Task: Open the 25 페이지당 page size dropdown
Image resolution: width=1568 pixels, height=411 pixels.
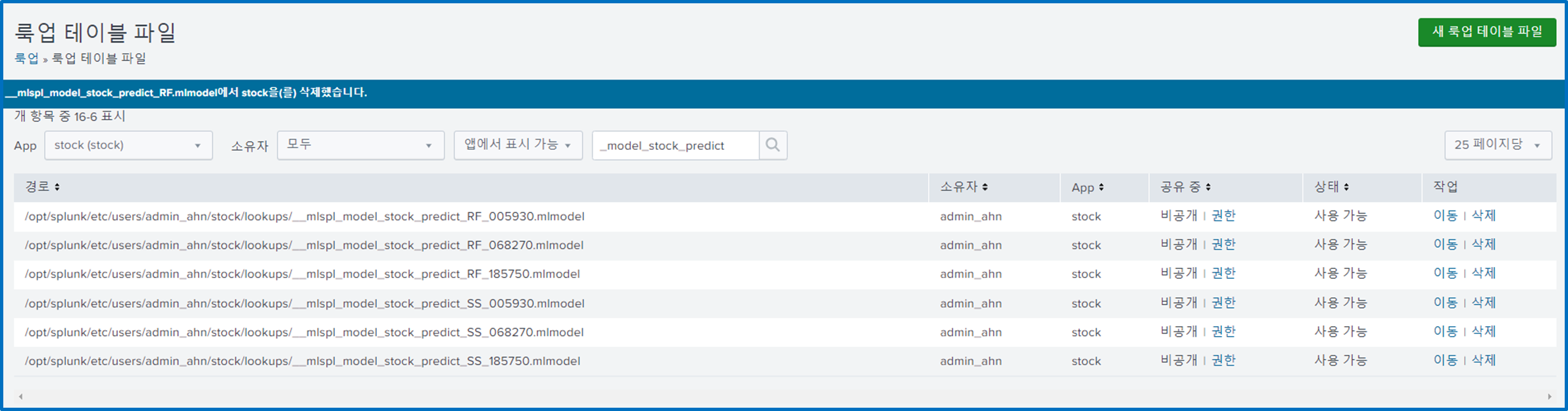Action: [x=1498, y=145]
